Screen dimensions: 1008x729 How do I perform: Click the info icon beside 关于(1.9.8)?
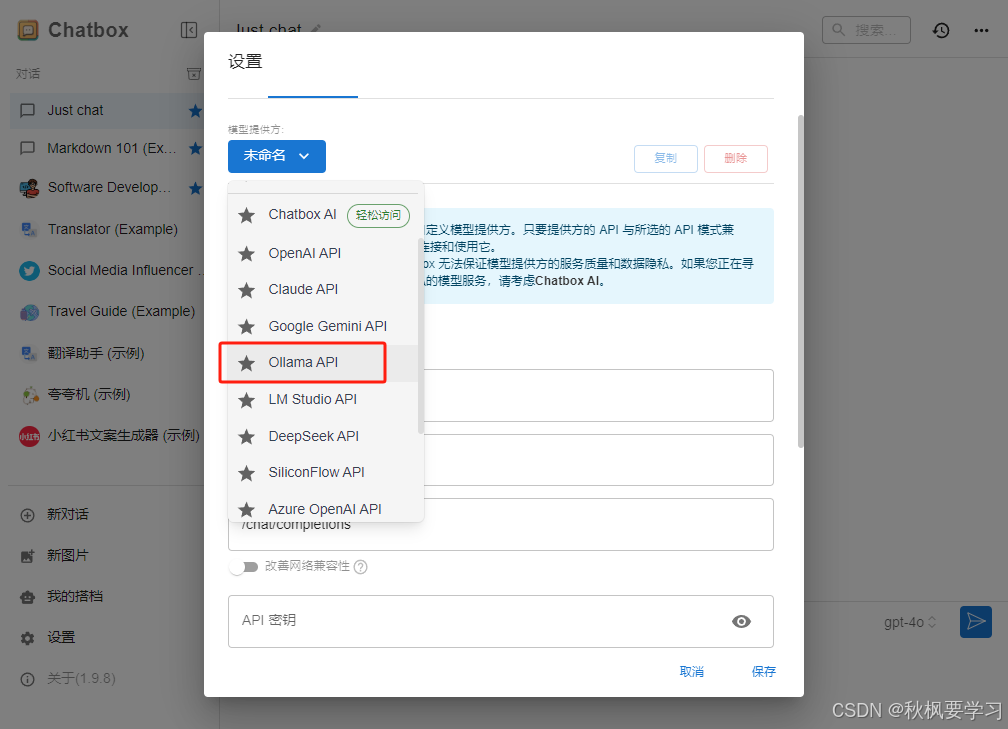coord(28,680)
